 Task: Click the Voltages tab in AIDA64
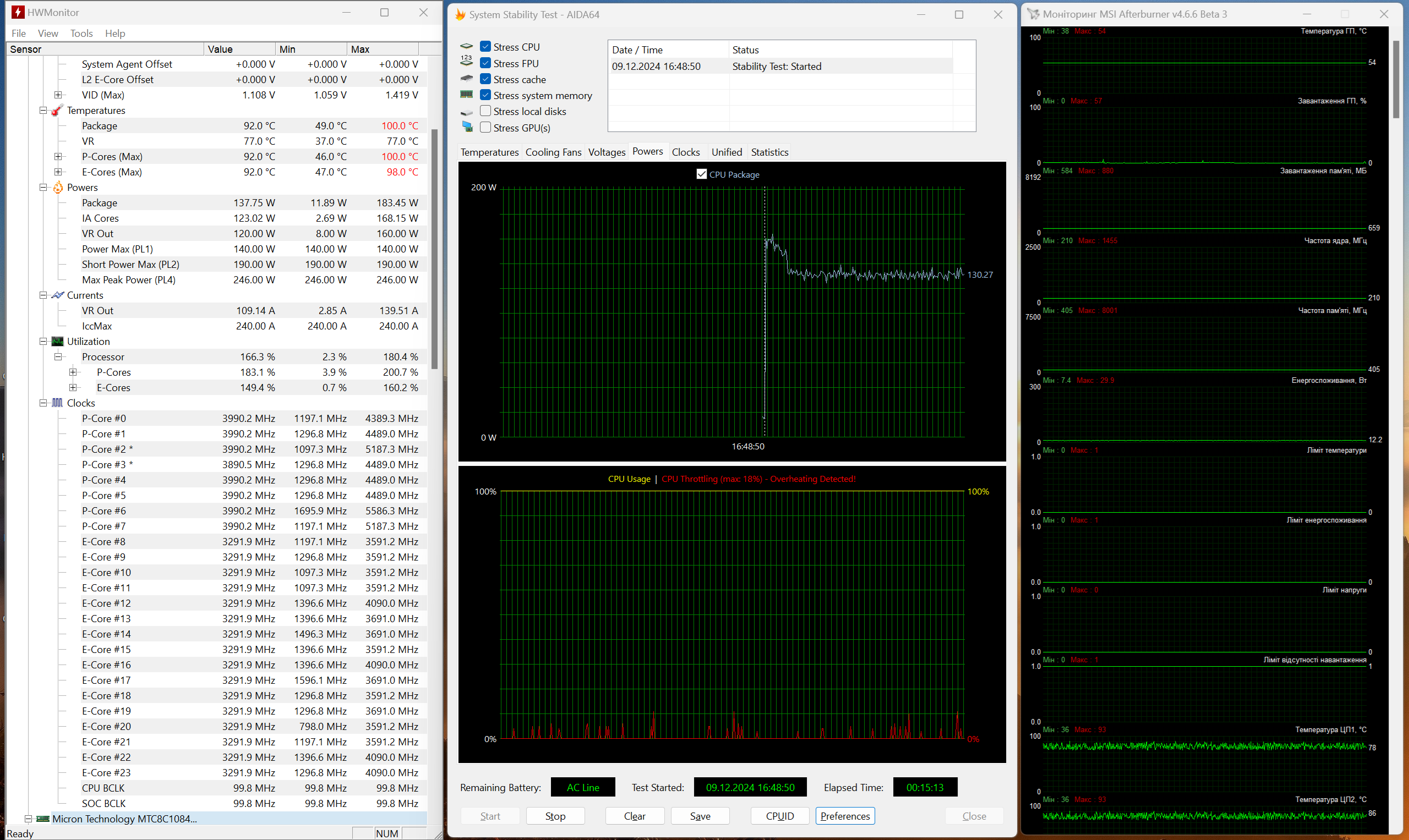click(x=604, y=152)
